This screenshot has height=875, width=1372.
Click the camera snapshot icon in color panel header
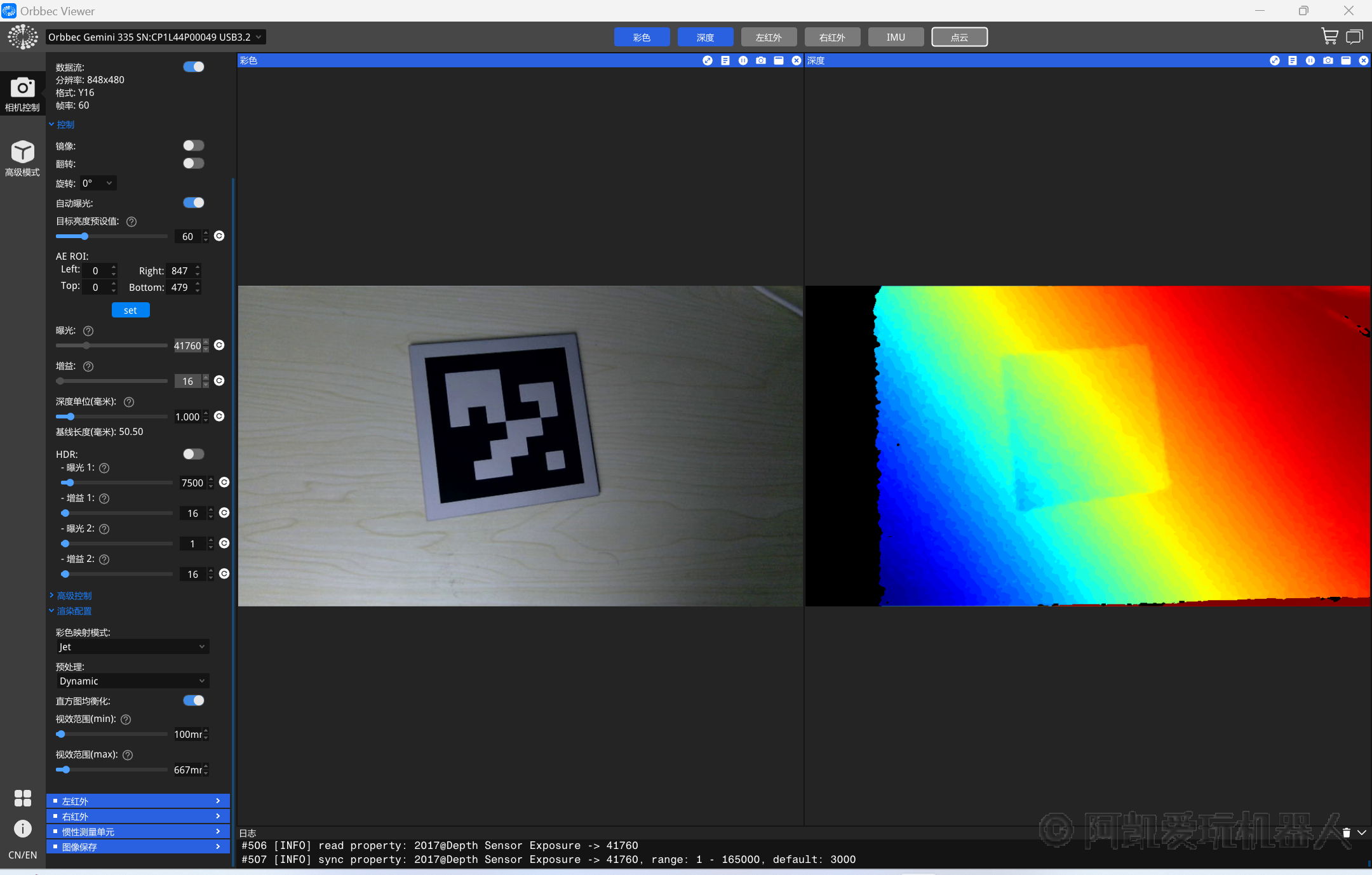click(760, 60)
